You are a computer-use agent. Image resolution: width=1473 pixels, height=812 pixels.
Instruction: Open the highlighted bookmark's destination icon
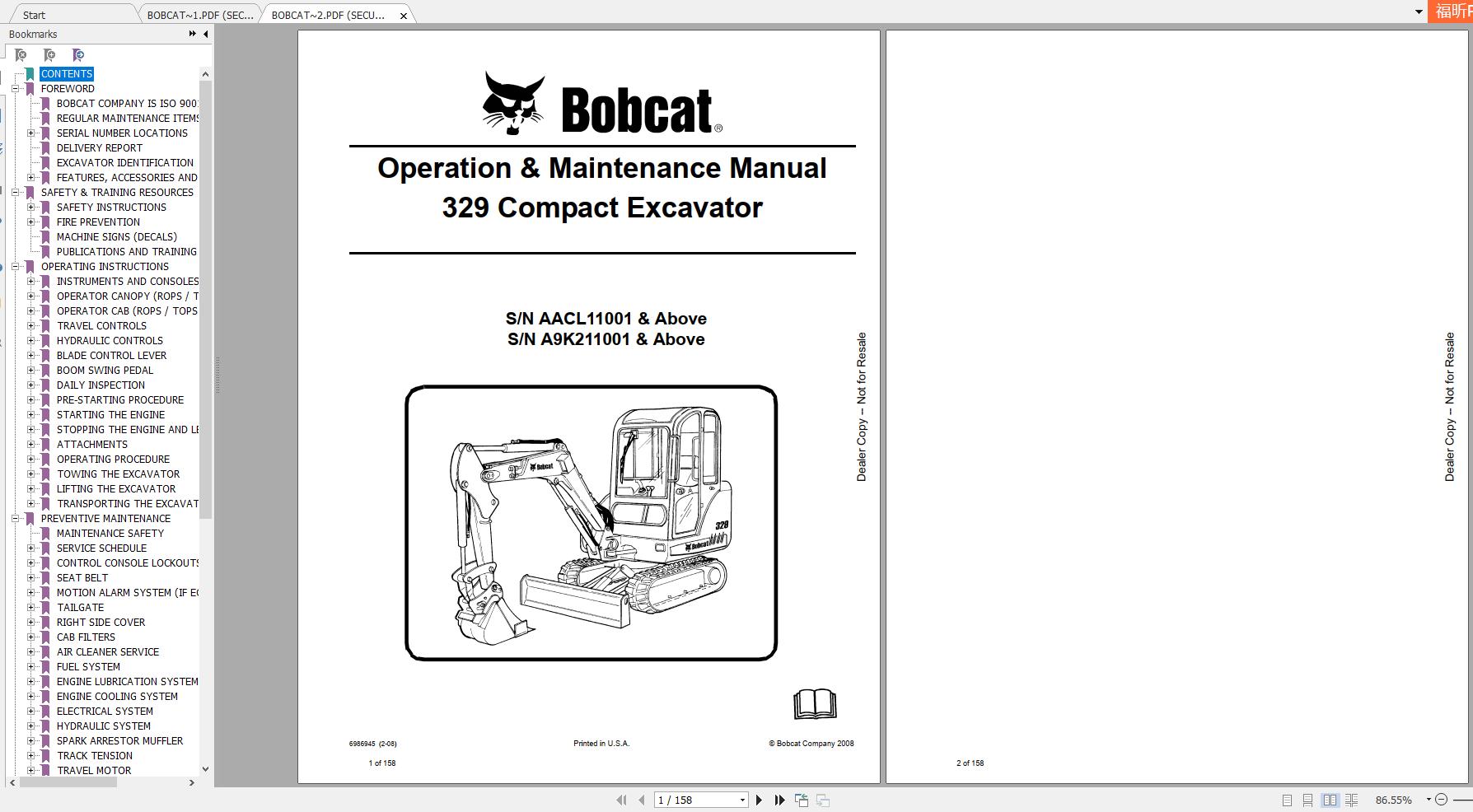click(77, 54)
